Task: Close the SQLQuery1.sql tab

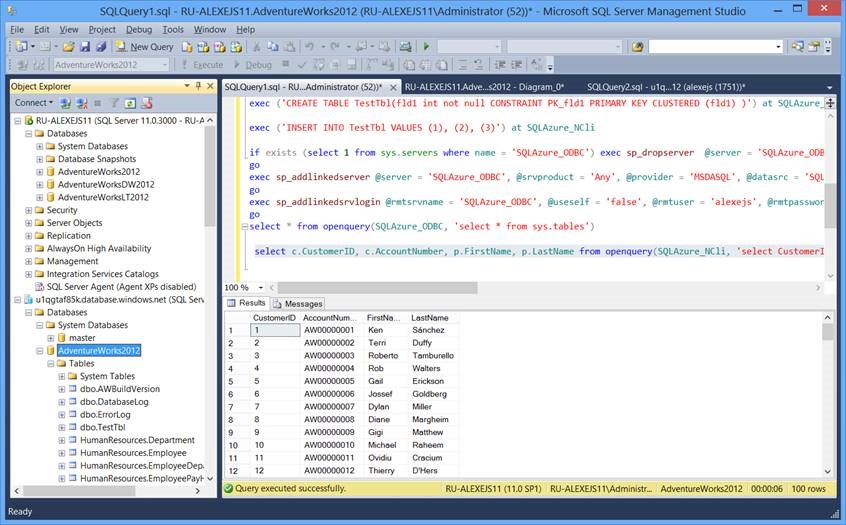Action: [x=393, y=87]
